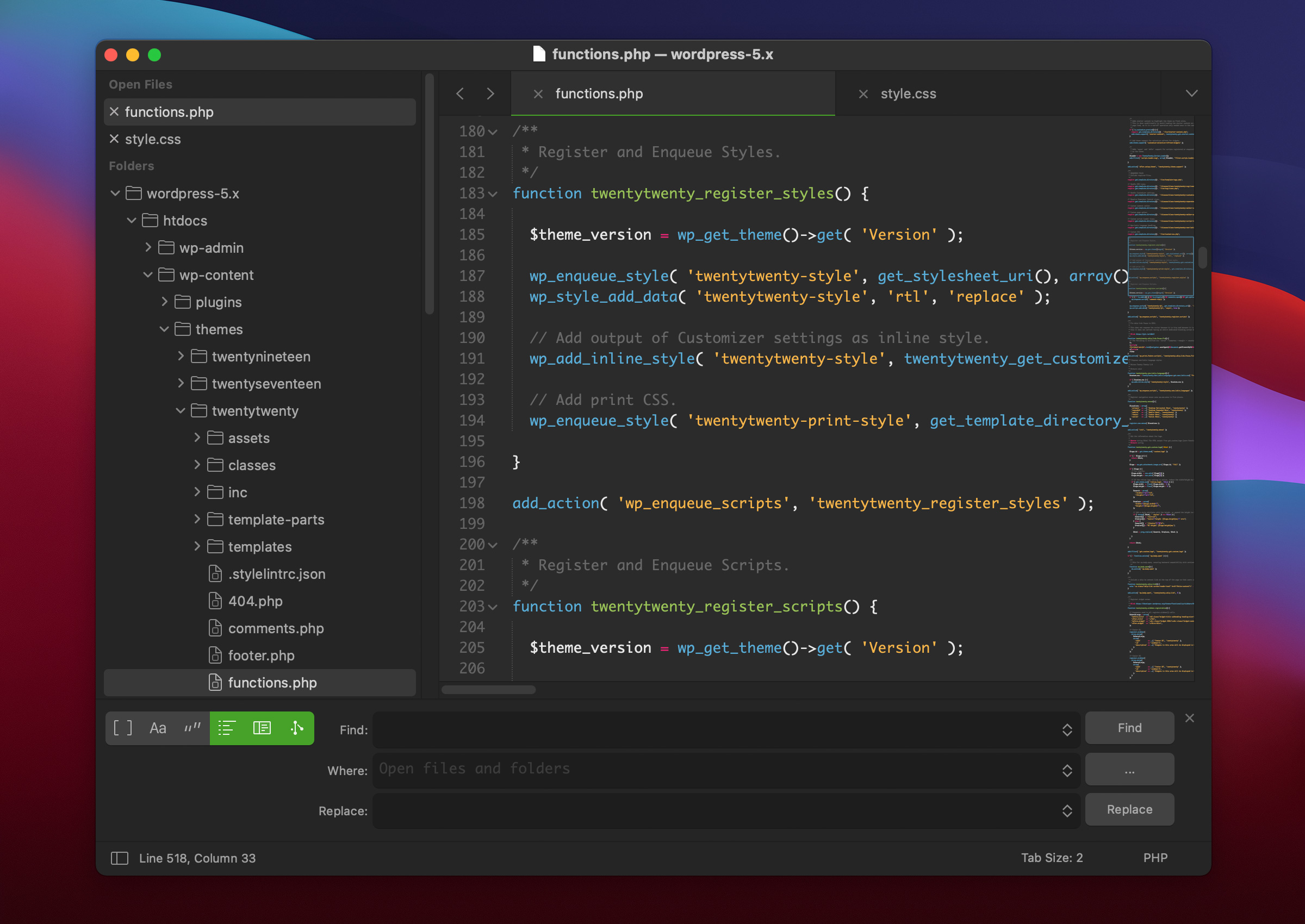This screenshot has width=1305, height=924.
Task: Expand the template-parts folder
Action: point(197,519)
